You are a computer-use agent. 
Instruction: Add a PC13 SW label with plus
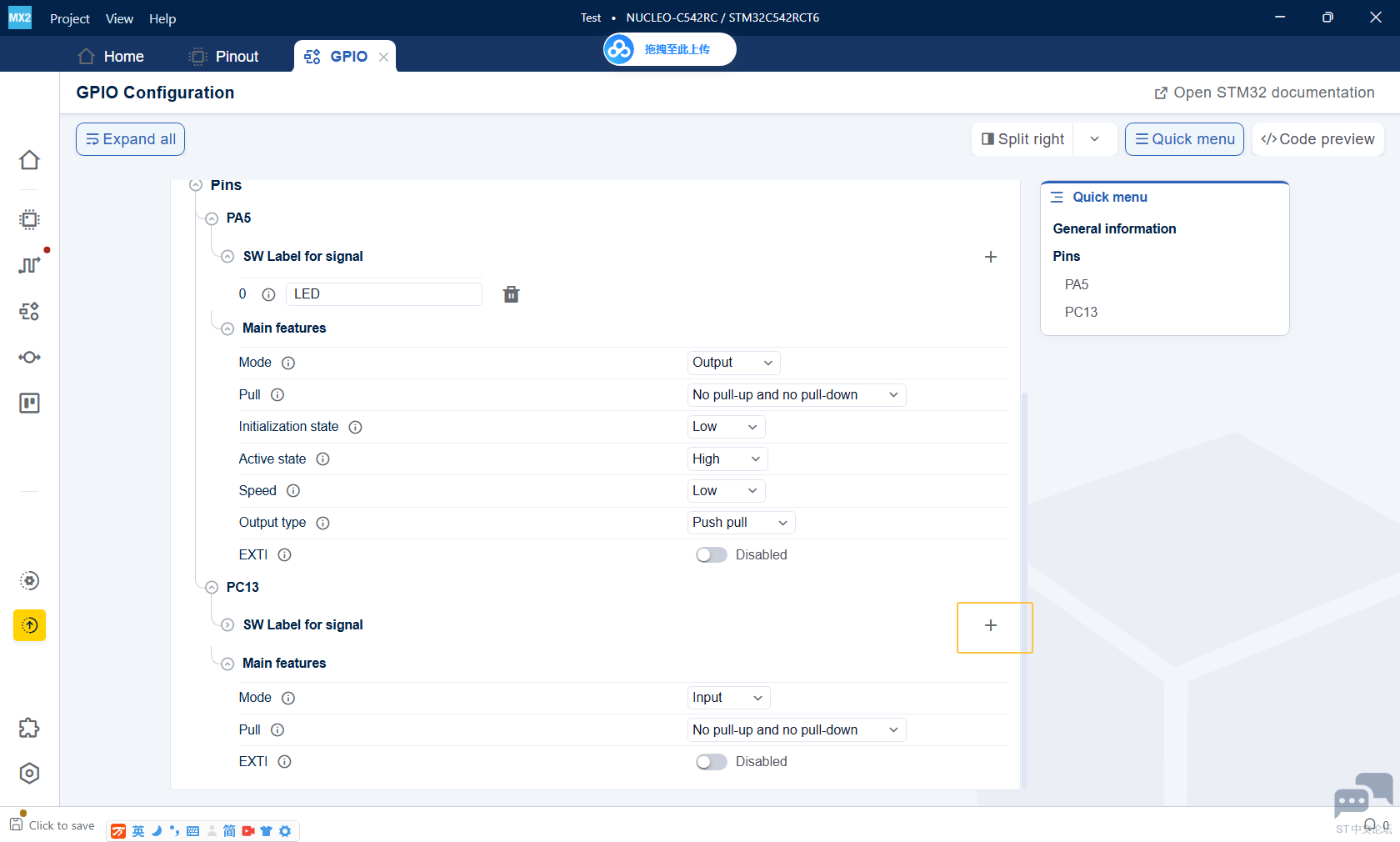[991, 625]
